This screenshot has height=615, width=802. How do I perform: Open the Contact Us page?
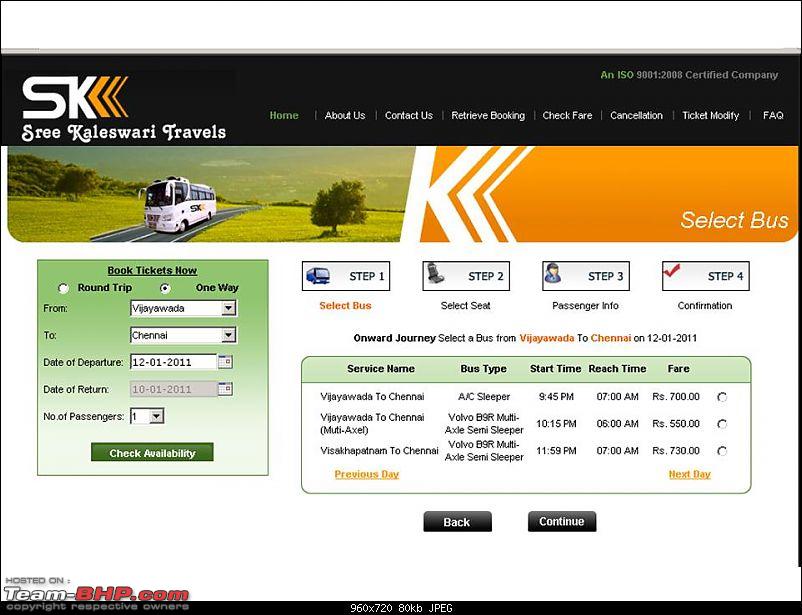409,116
